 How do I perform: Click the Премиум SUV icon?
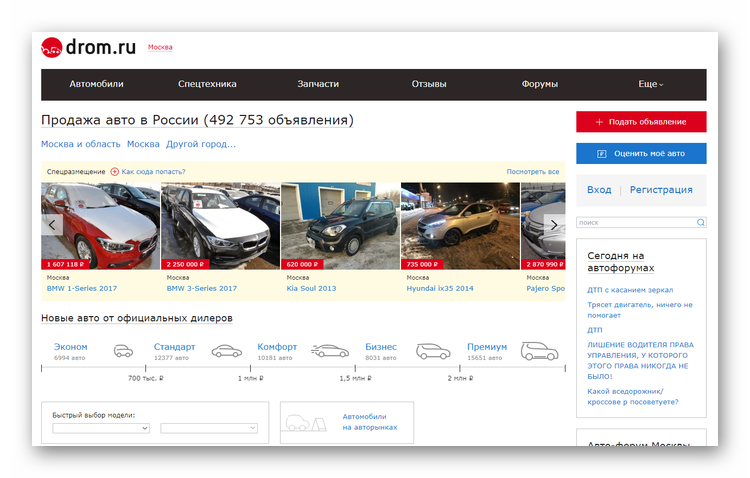tap(539, 351)
